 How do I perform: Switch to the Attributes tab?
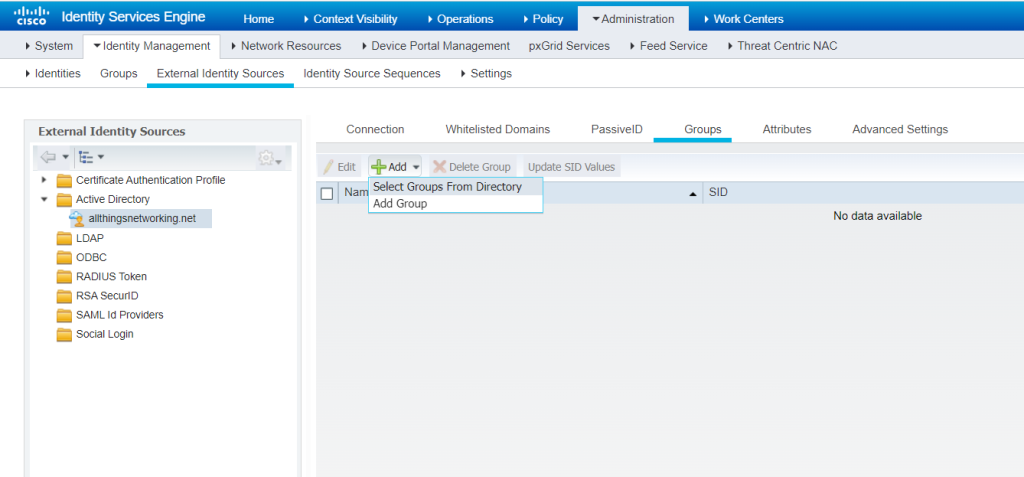(787, 129)
